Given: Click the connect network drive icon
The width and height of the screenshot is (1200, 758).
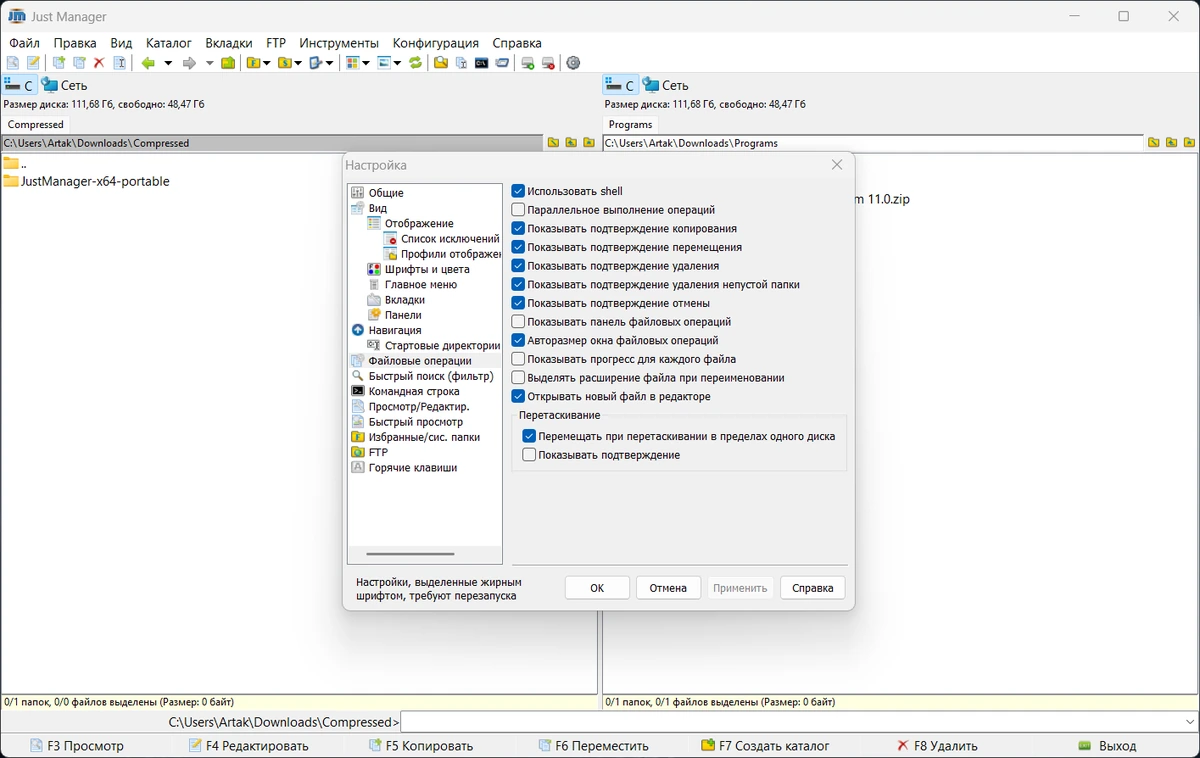Looking at the screenshot, I should (528, 63).
